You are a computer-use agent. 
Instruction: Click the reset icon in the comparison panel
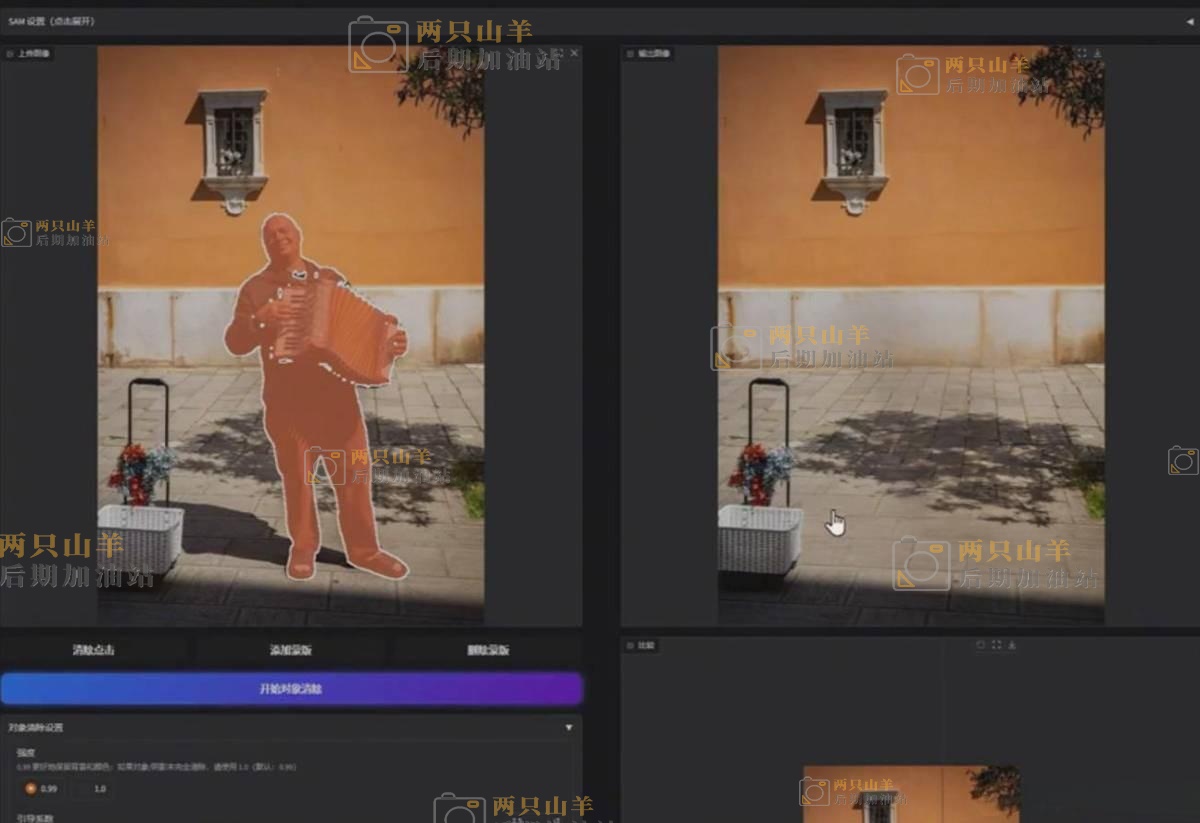(x=980, y=645)
